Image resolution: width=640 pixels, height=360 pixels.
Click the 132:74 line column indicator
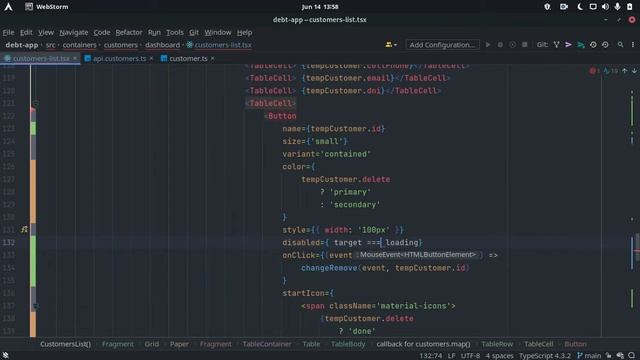[431, 356]
